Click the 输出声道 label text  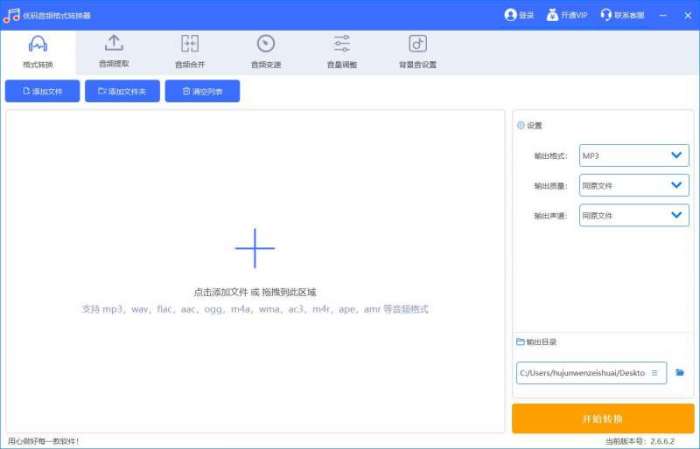(550, 216)
